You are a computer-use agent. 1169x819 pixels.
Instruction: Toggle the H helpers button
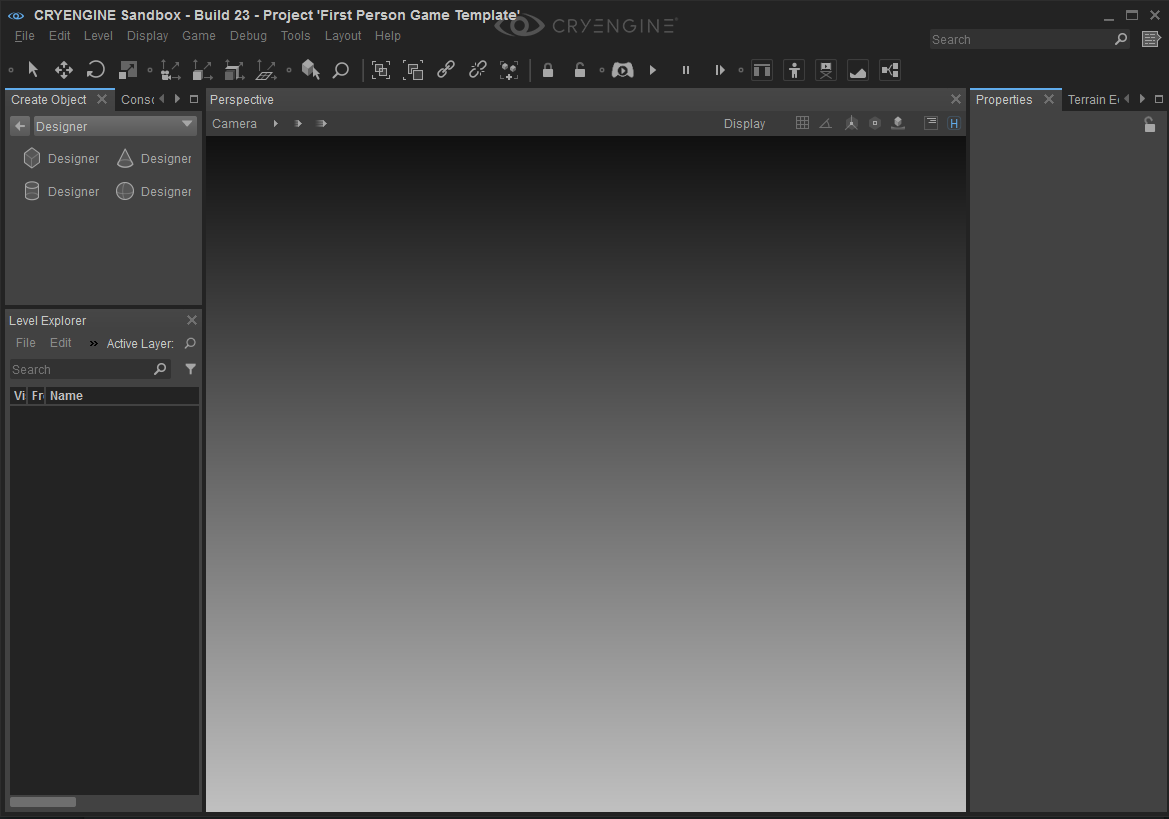(x=954, y=124)
